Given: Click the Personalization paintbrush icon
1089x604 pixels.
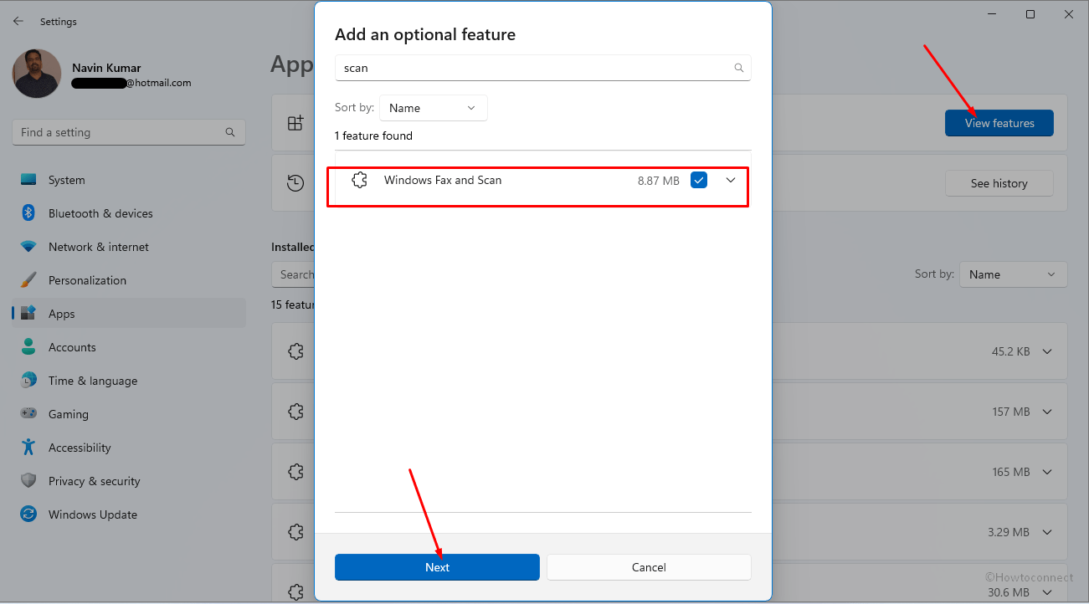Looking at the screenshot, I should (x=28, y=280).
